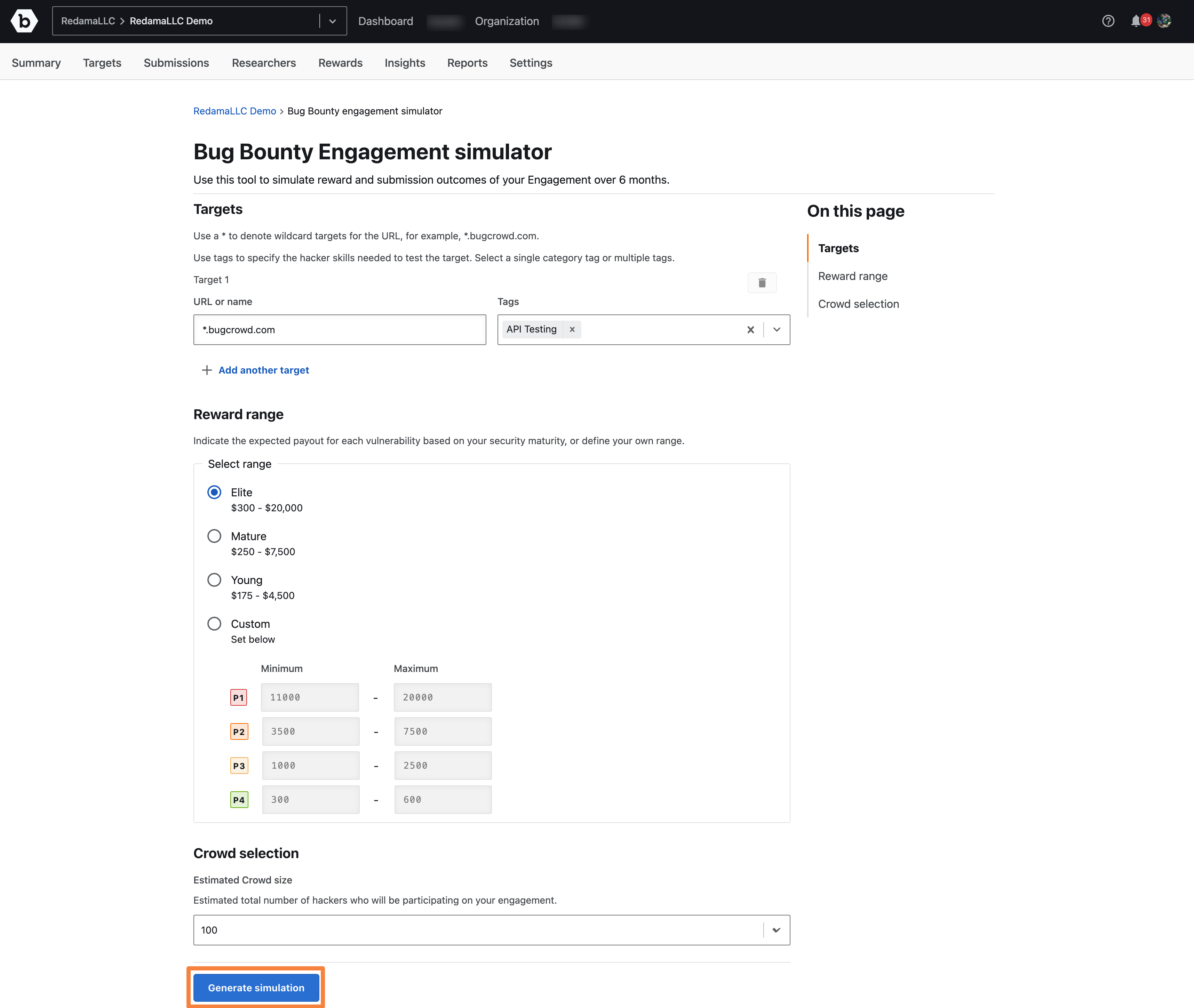Clear all tags with X icon

tap(750, 330)
